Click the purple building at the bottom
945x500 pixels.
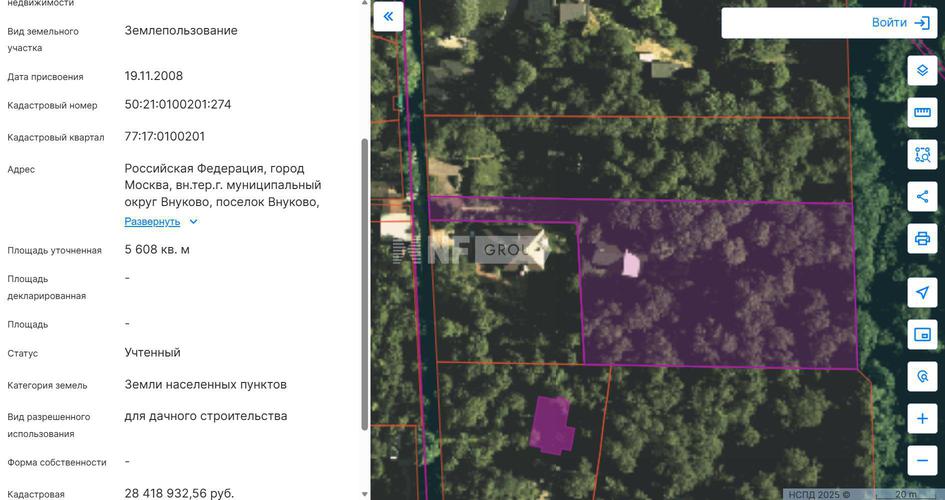click(551, 424)
